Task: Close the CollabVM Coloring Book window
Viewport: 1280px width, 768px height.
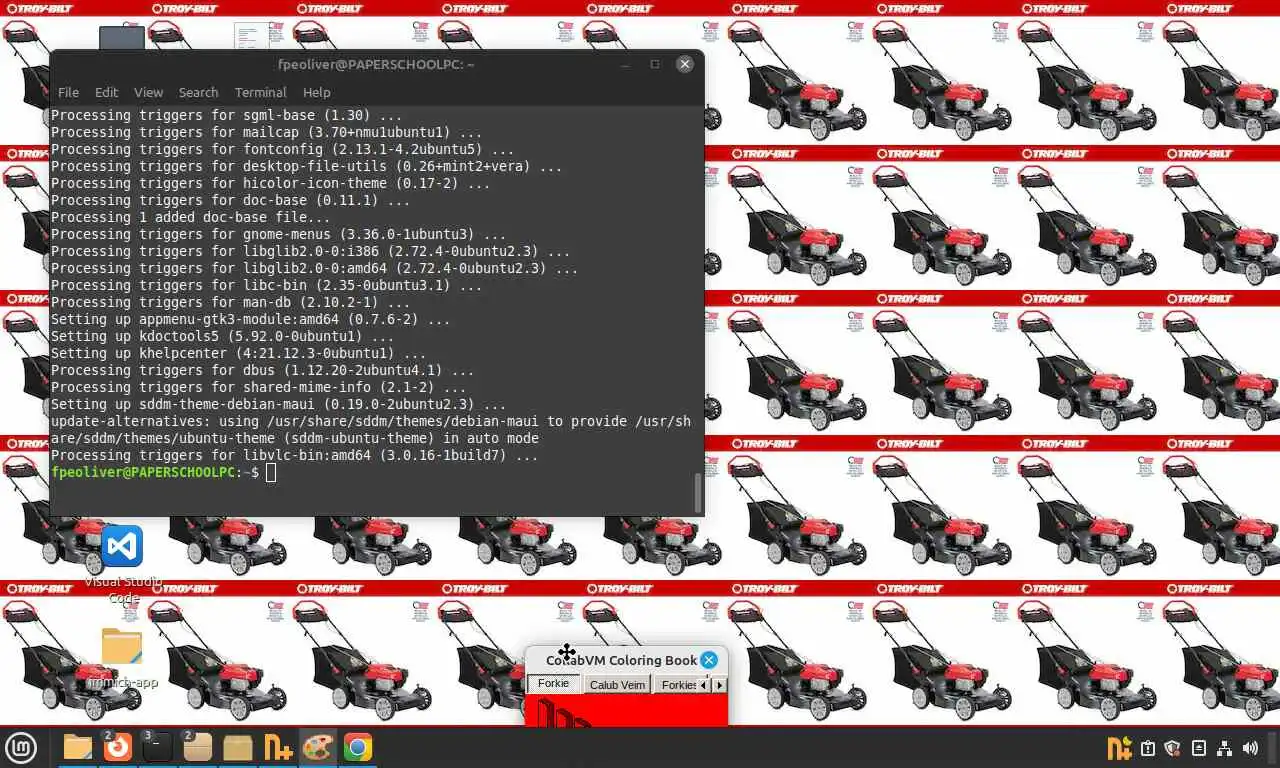Action: (709, 660)
